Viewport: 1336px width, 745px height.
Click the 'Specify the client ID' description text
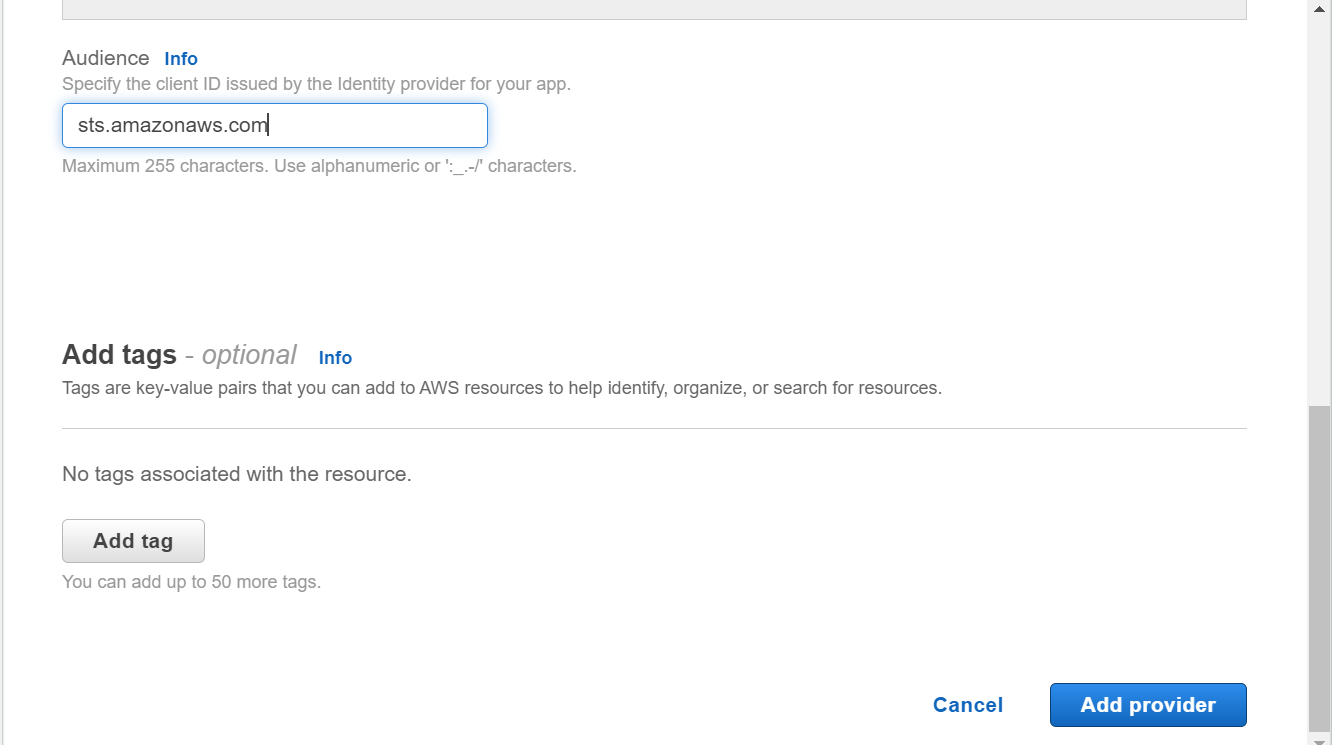point(316,84)
